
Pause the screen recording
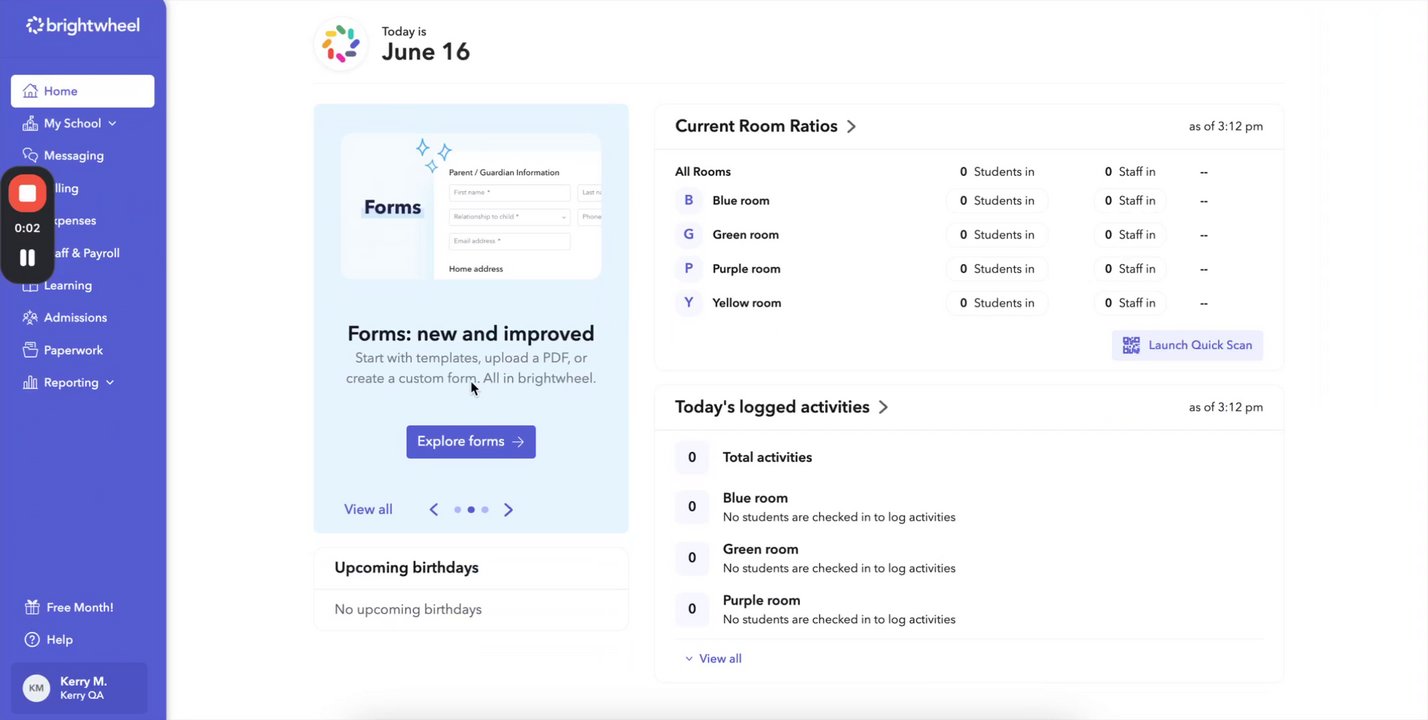point(28,257)
